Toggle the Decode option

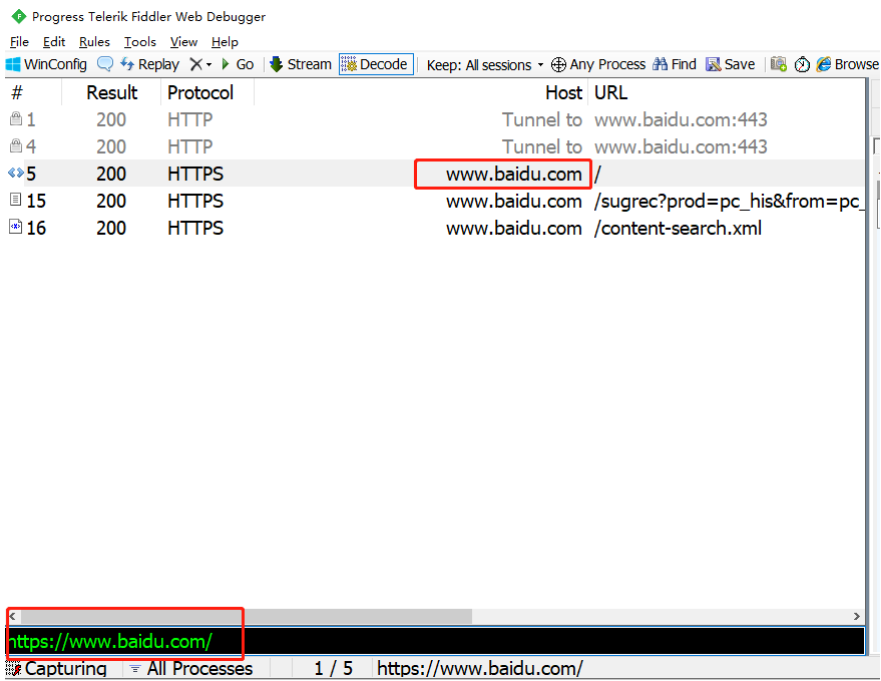(376, 65)
